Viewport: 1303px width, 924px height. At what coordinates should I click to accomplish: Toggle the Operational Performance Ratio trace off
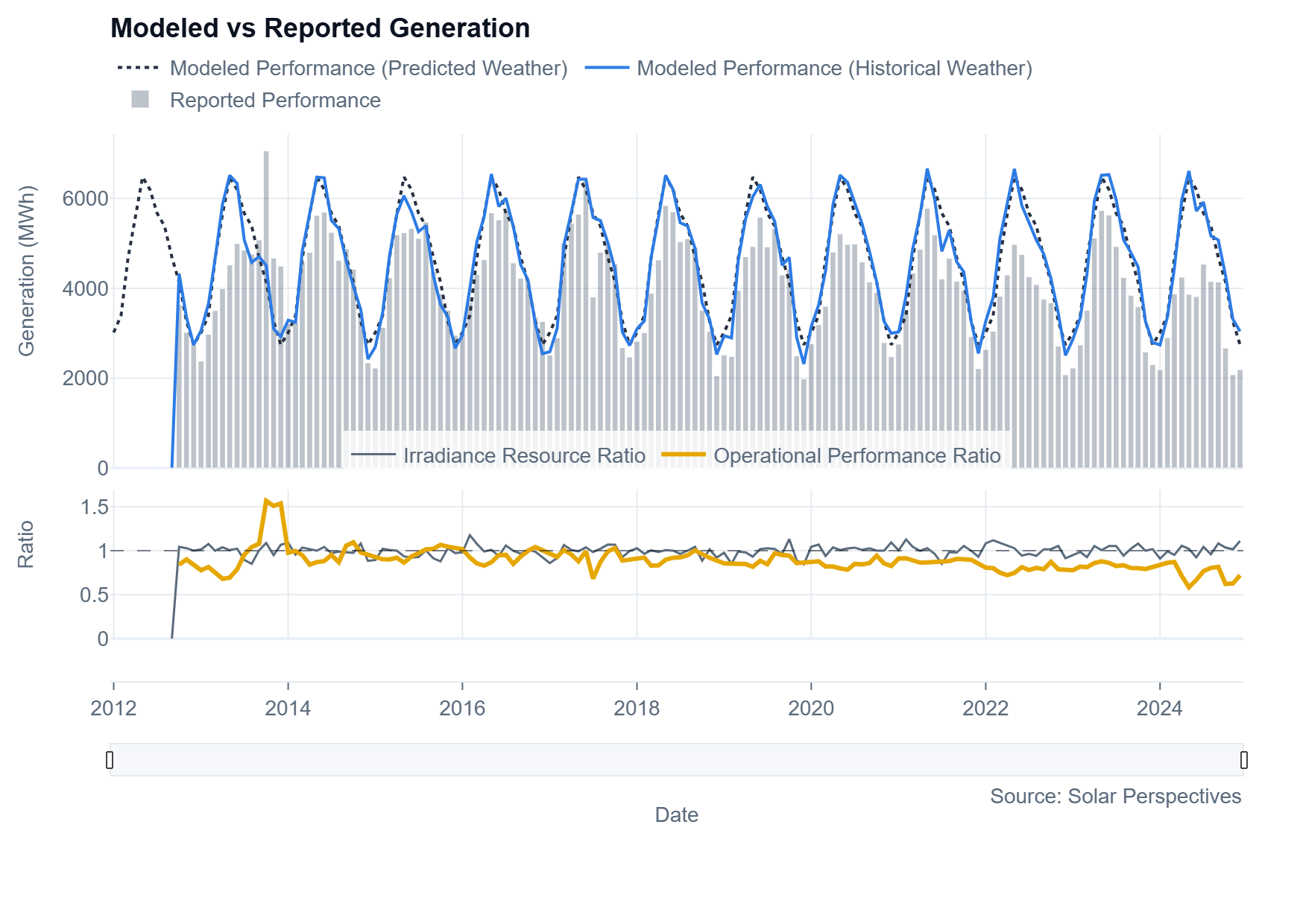[x=858, y=455]
